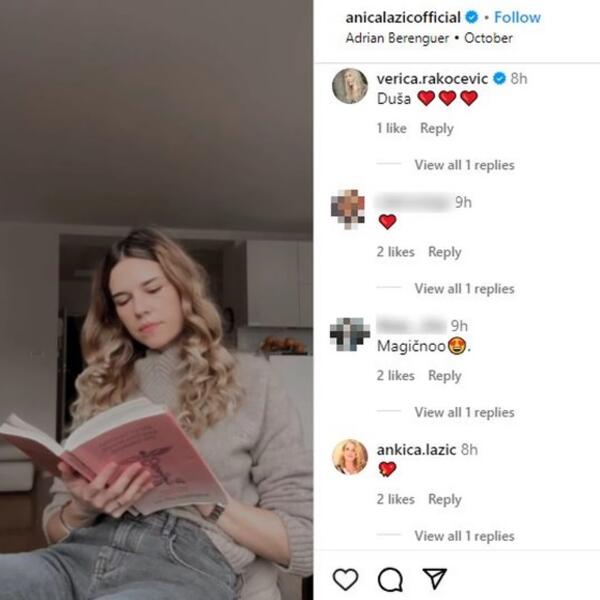This screenshot has width=600, height=600.
Task: Expand replies under the Magičnoo comment
Action: [464, 412]
